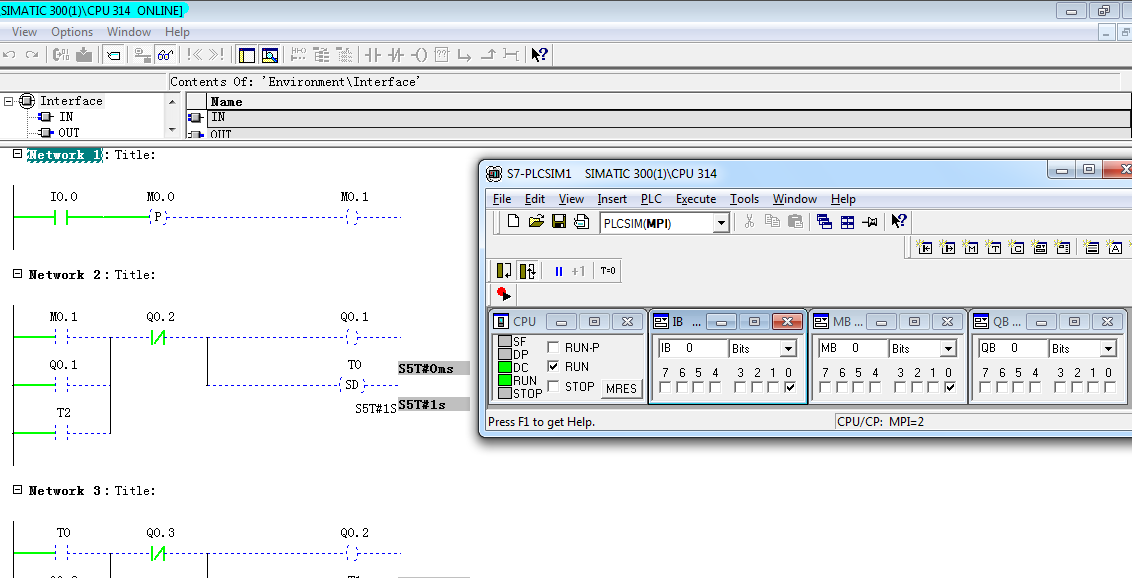1132x578 pixels.
Task: Click the MB 0 address input field
Action: (x=853, y=349)
